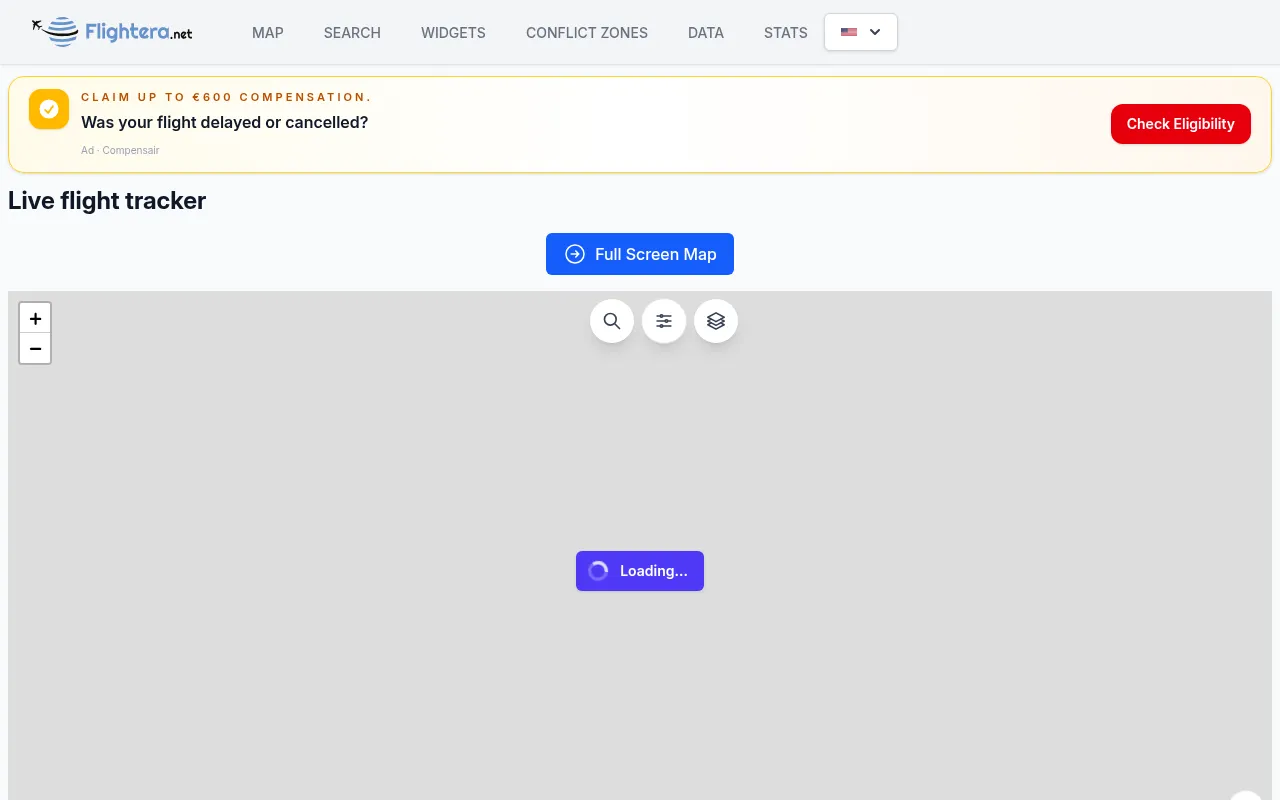
Task: Open the CONFLICT ZONES menu item
Action: (x=587, y=33)
